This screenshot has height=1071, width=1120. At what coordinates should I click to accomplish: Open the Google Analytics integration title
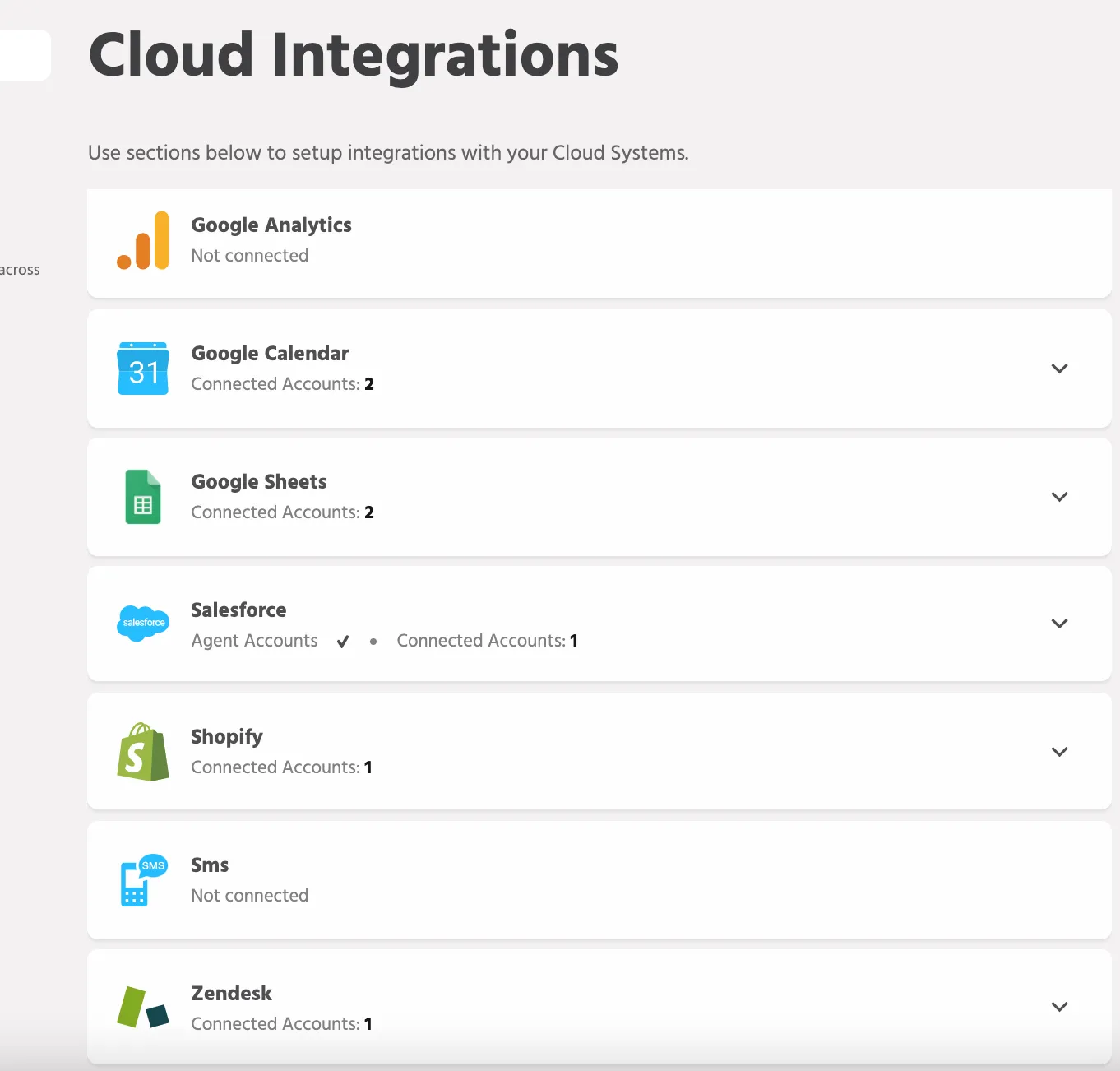[x=271, y=225]
